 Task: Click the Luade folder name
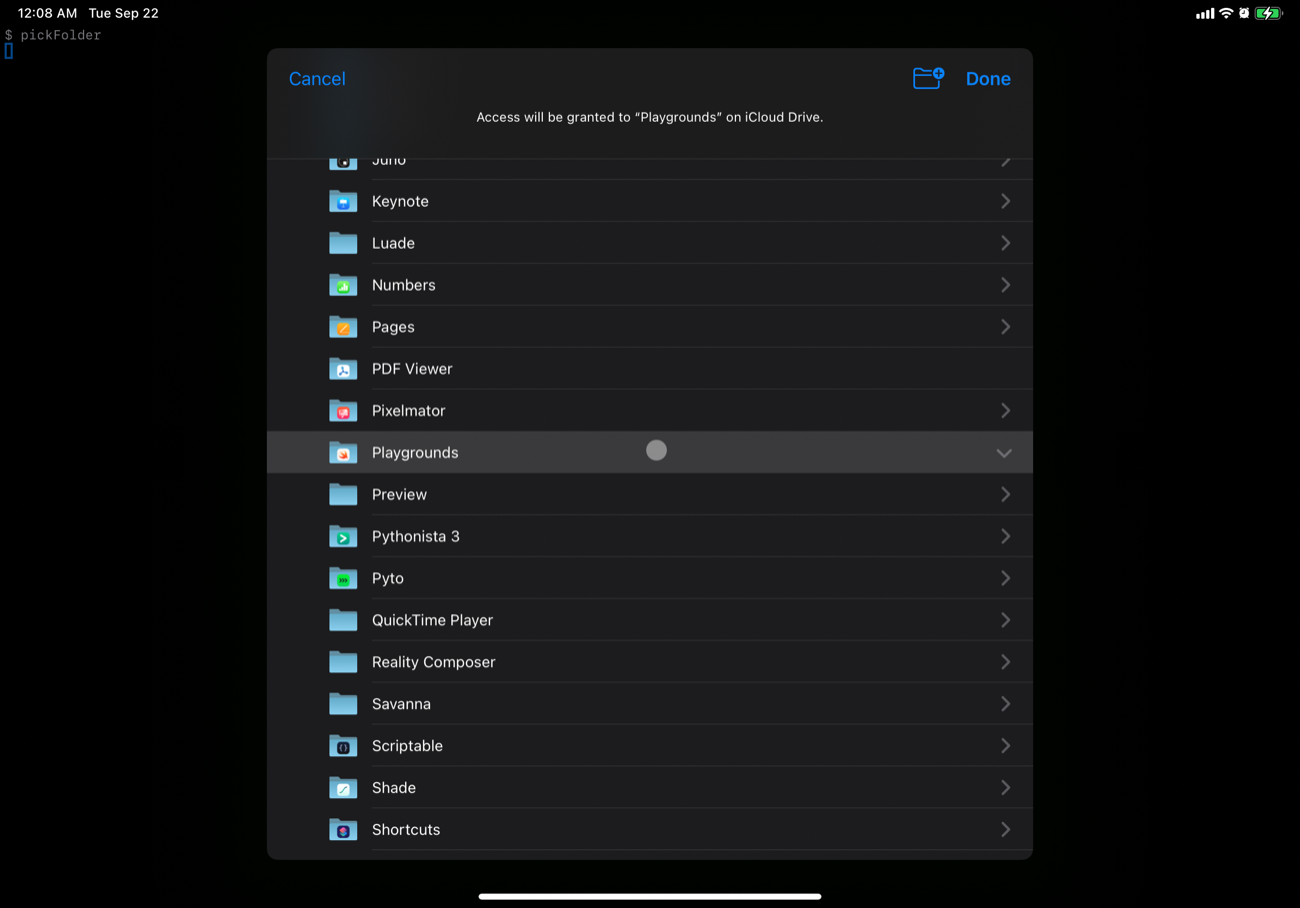coord(393,243)
